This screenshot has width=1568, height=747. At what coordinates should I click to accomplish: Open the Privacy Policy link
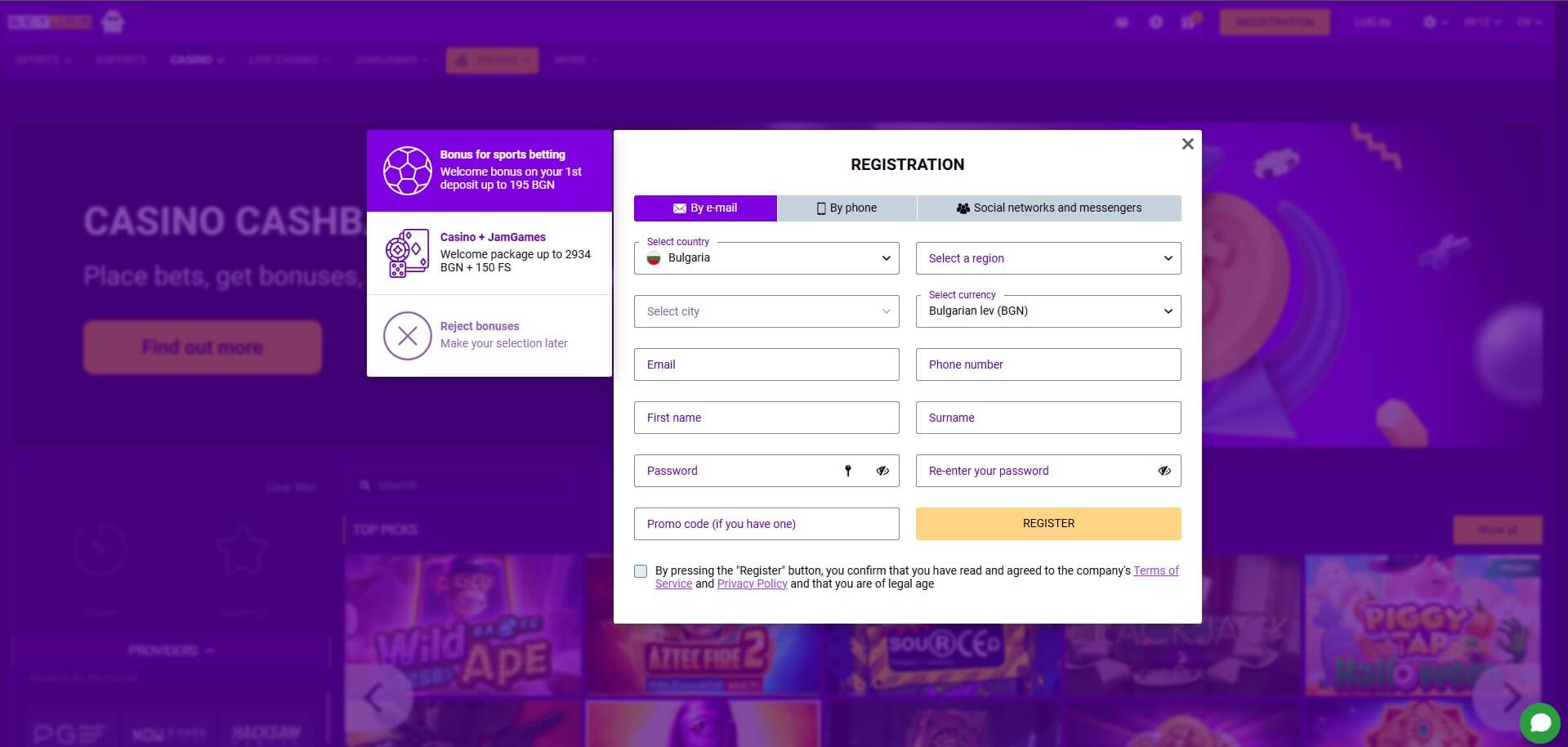[752, 584]
